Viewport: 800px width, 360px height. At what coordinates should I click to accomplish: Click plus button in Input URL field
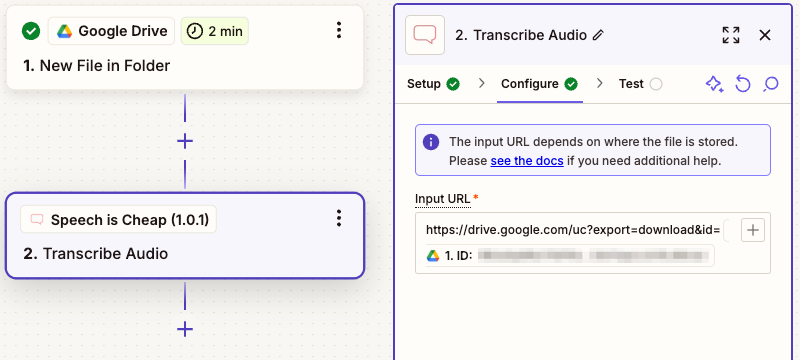click(753, 230)
